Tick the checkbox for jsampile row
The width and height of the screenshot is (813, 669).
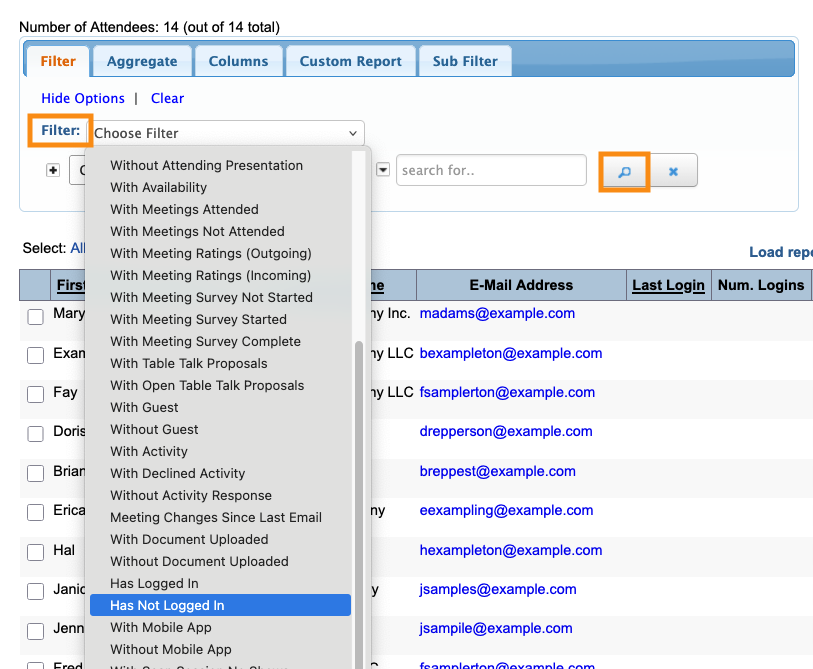35,631
